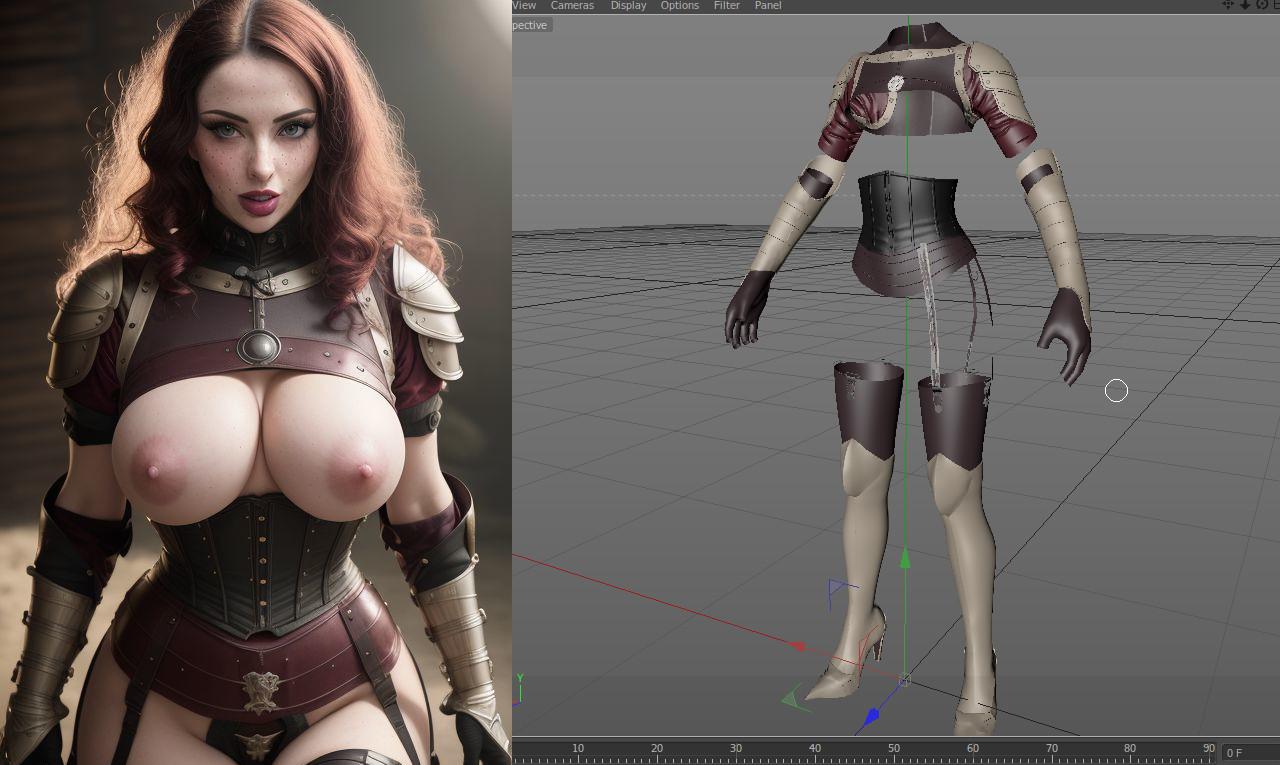This screenshot has height=765, width=1280.
Task: Click the red X-axis arrow gizmo handle
Action: coord(798,646)
